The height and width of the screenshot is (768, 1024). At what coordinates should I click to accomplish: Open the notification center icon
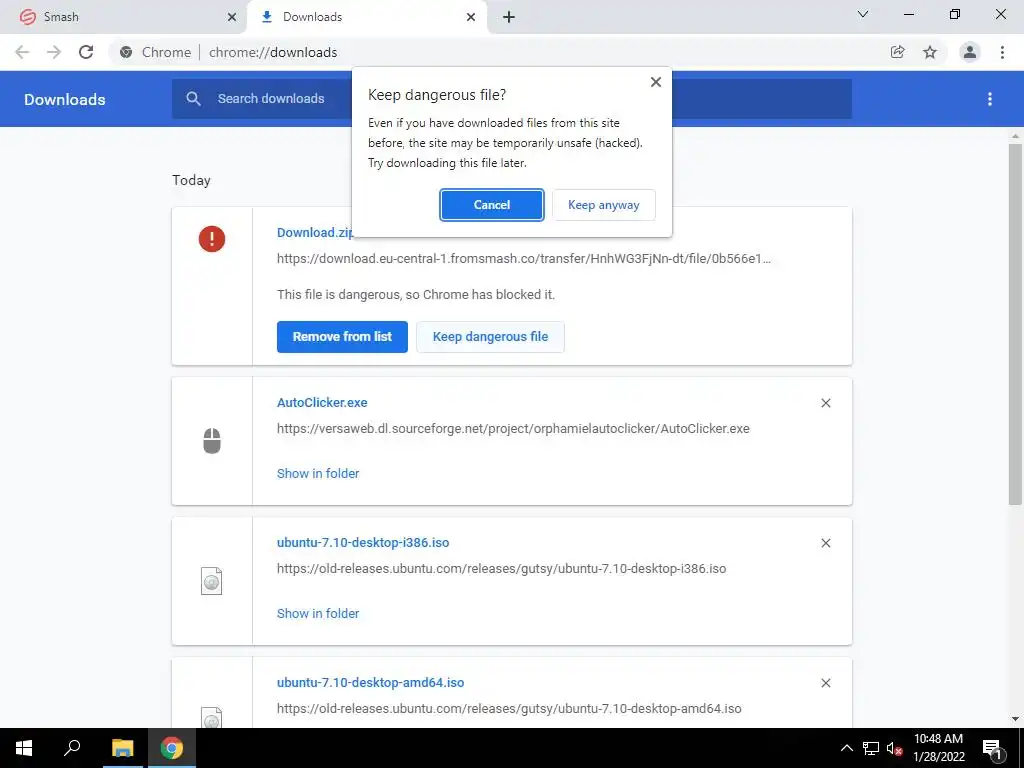pyautogui.click(x=991, y=748)
